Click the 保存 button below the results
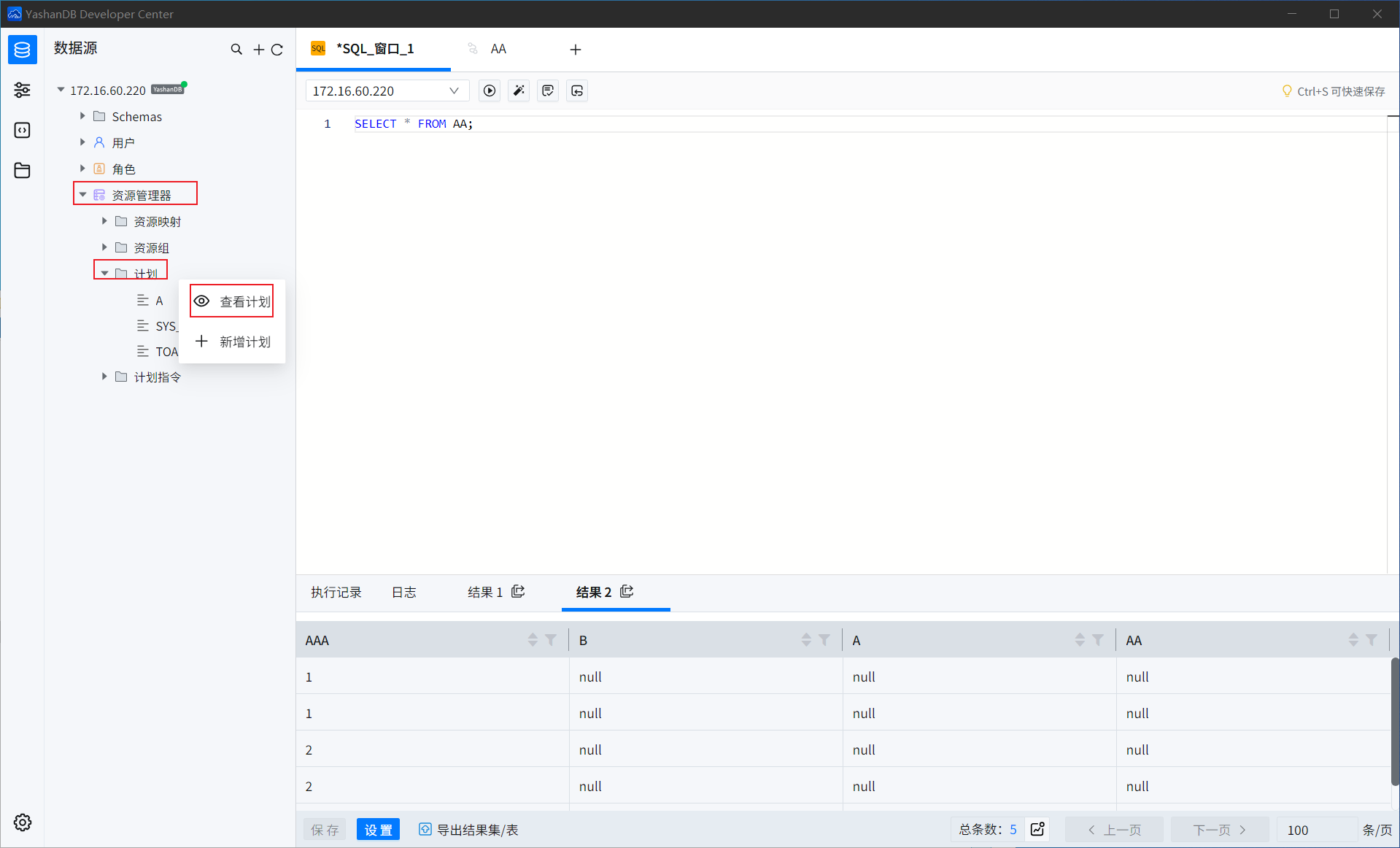The width and height of the screenshot is (1400, 848). click(x=324, y=830)
